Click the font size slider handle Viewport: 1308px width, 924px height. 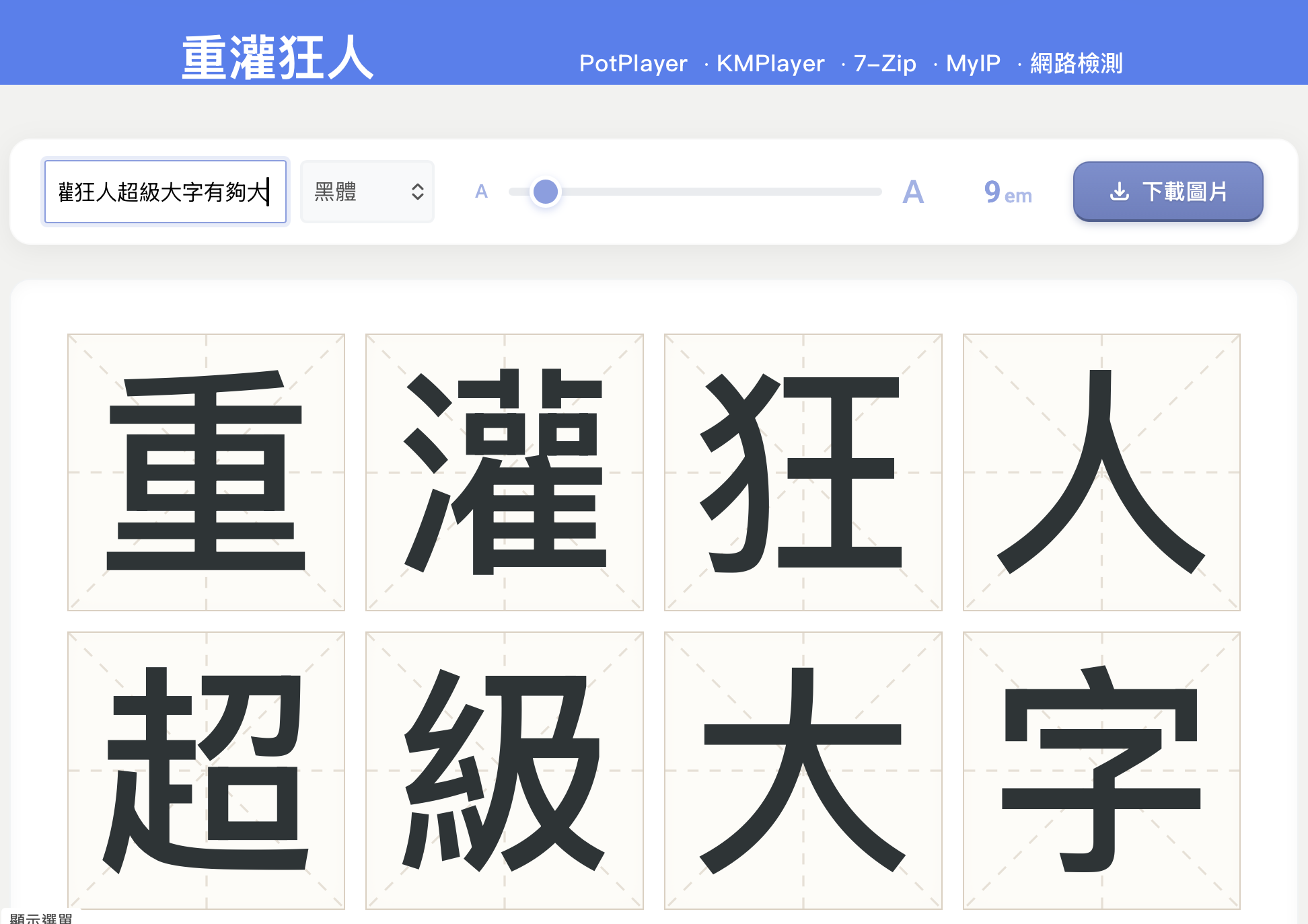[x=545, y=192]
